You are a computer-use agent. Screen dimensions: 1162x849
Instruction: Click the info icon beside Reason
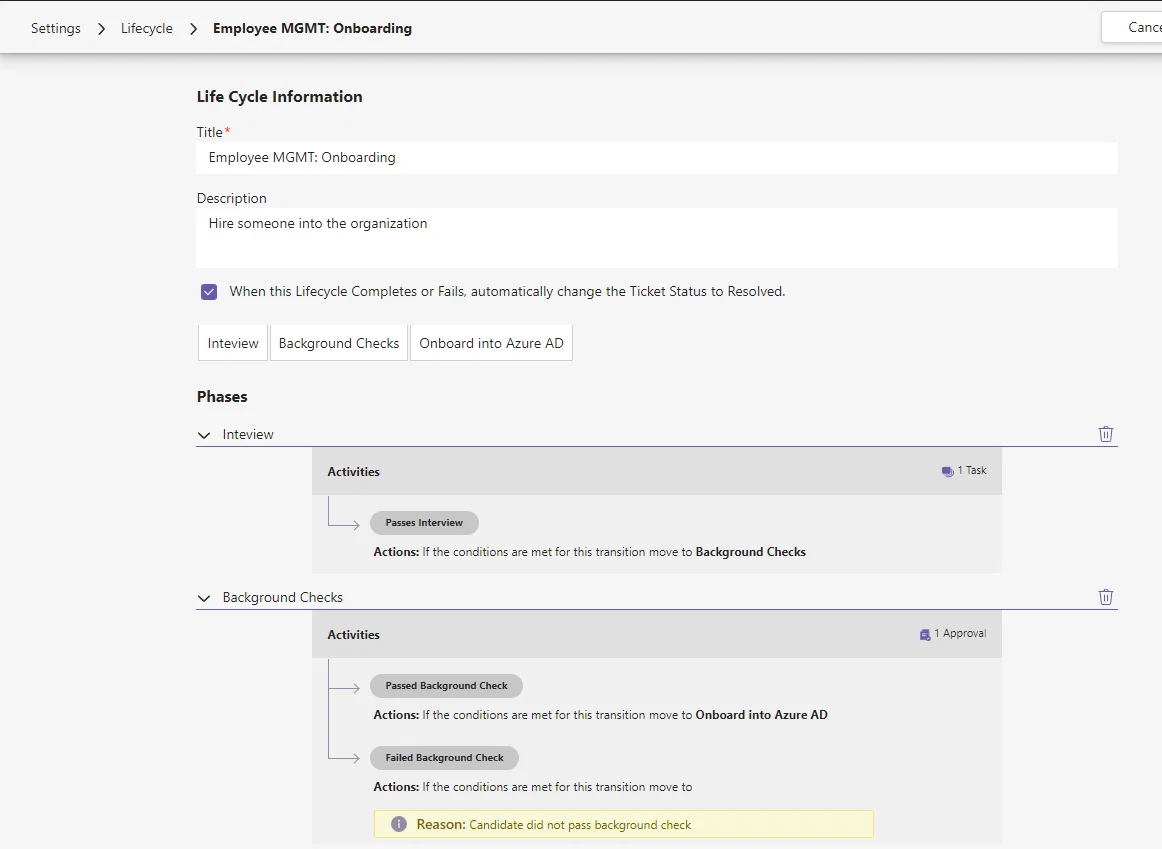click(399, 825)
